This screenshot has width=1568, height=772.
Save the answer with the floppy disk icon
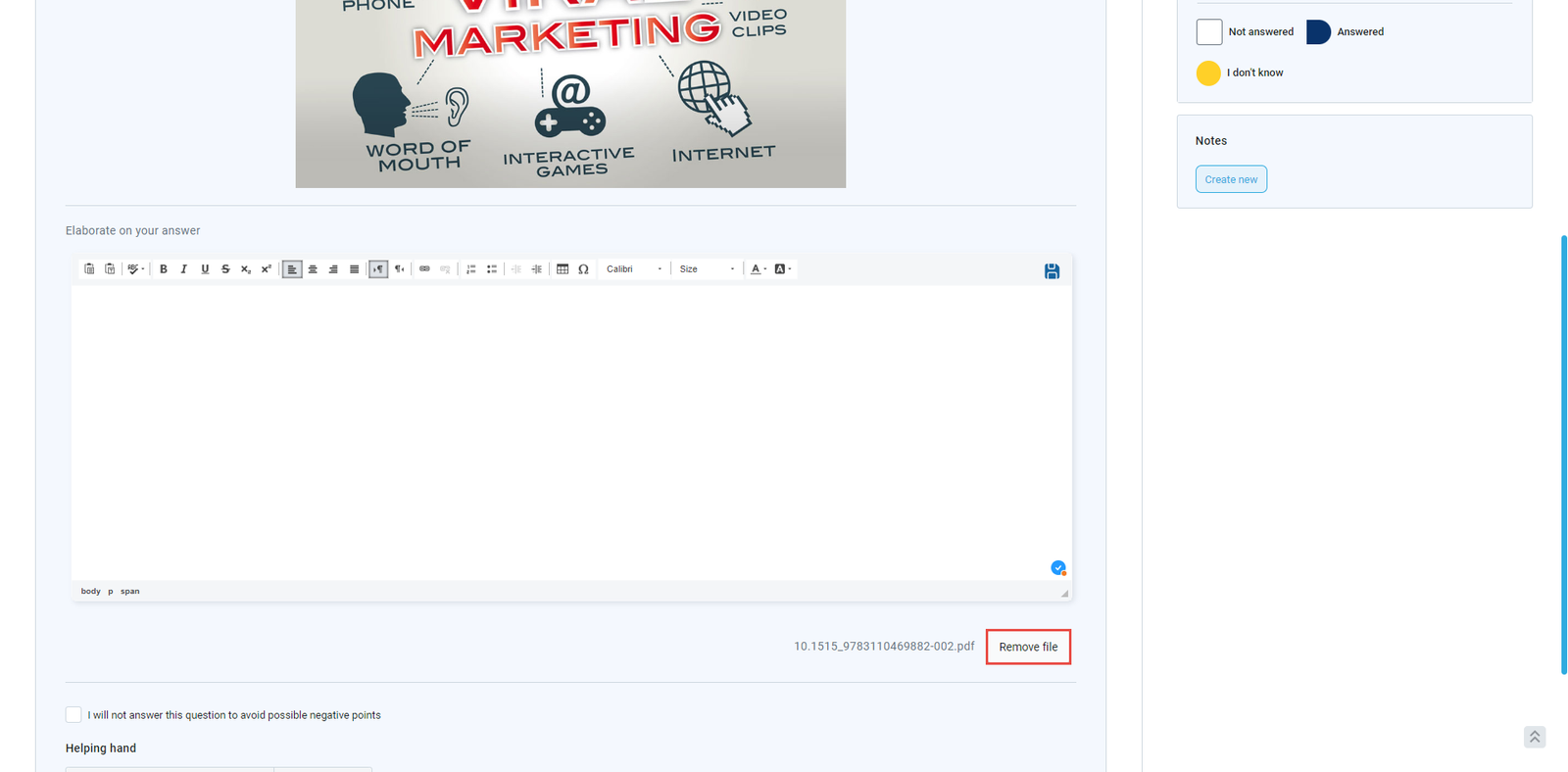[x=1052, y=271]
